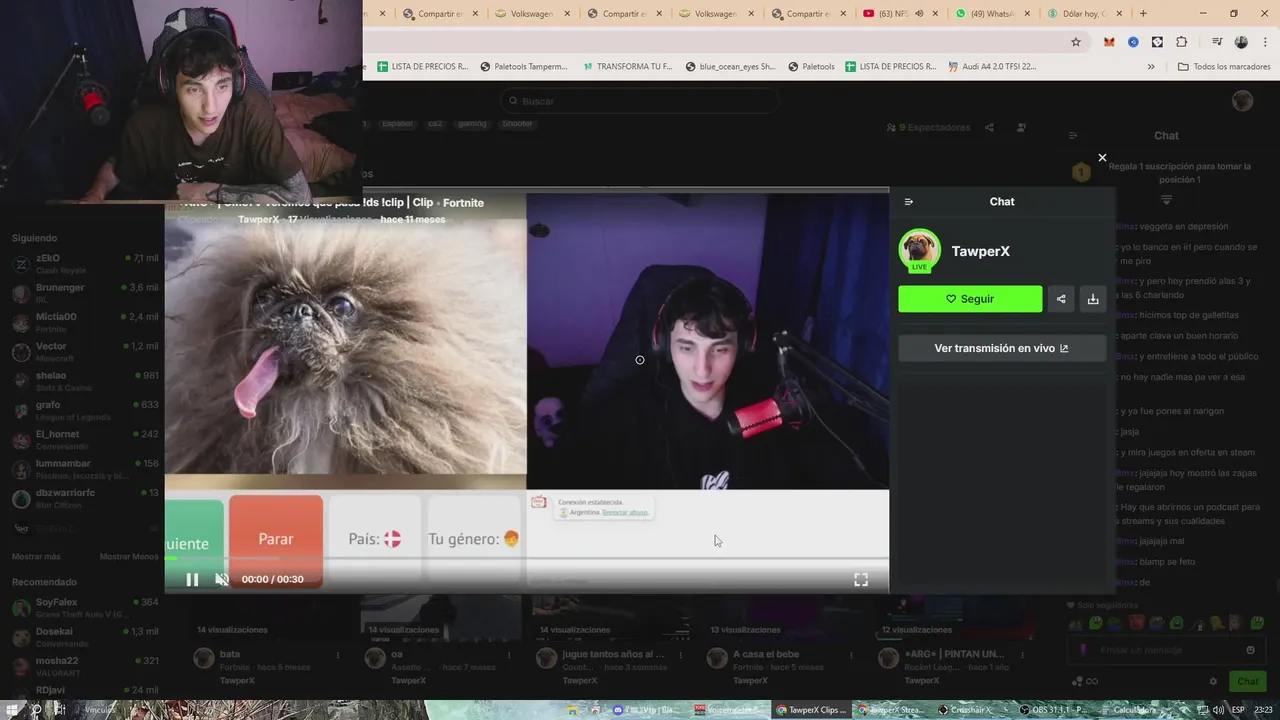Open the A casa el bebe clip

point(766,655)
